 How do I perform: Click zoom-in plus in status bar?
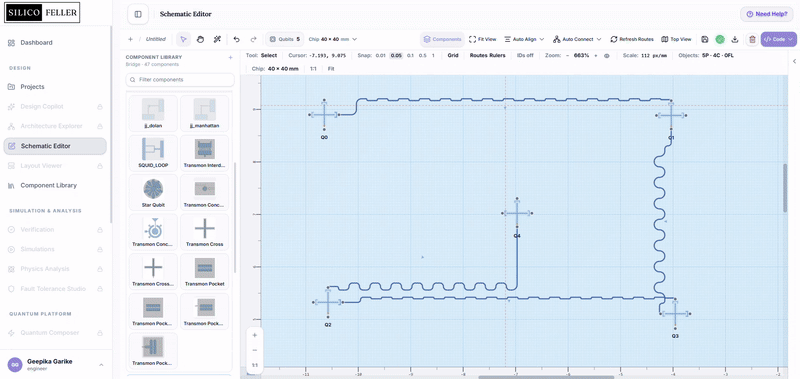595,56
